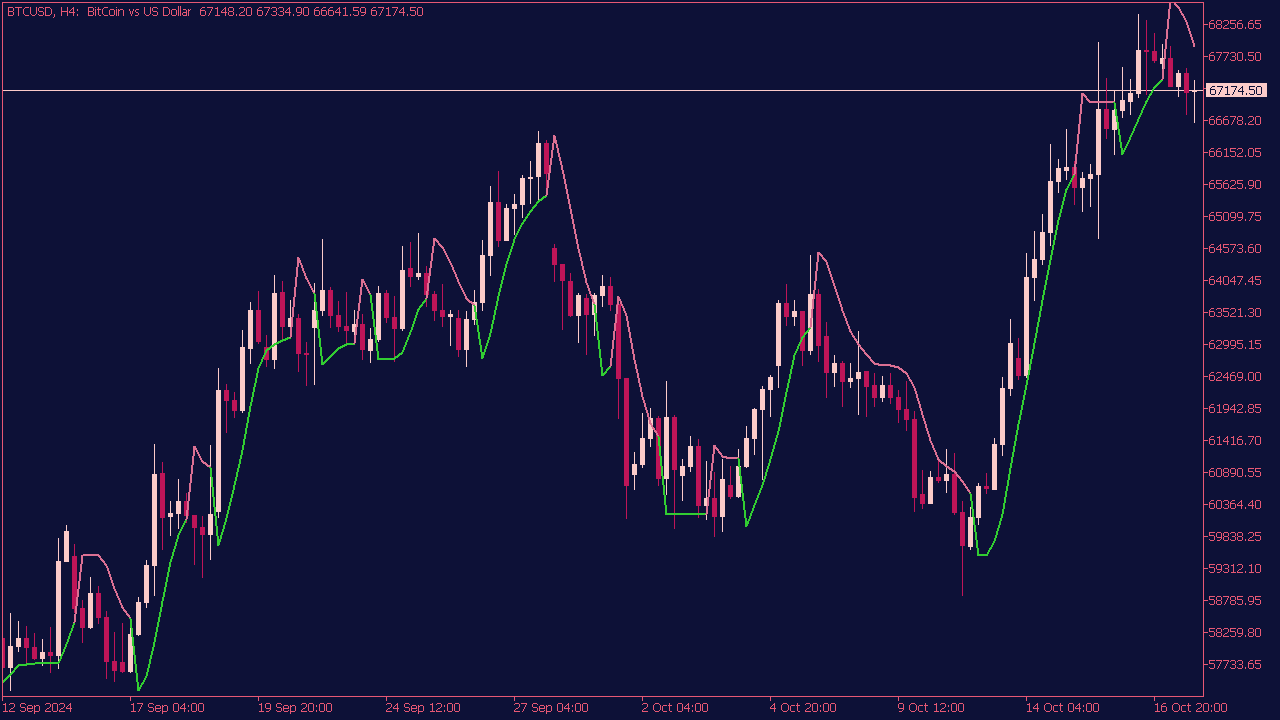Screen dimensions: 1280x720
Task: Click price axis label 67730.50
Action: (x=1235, y=56)
